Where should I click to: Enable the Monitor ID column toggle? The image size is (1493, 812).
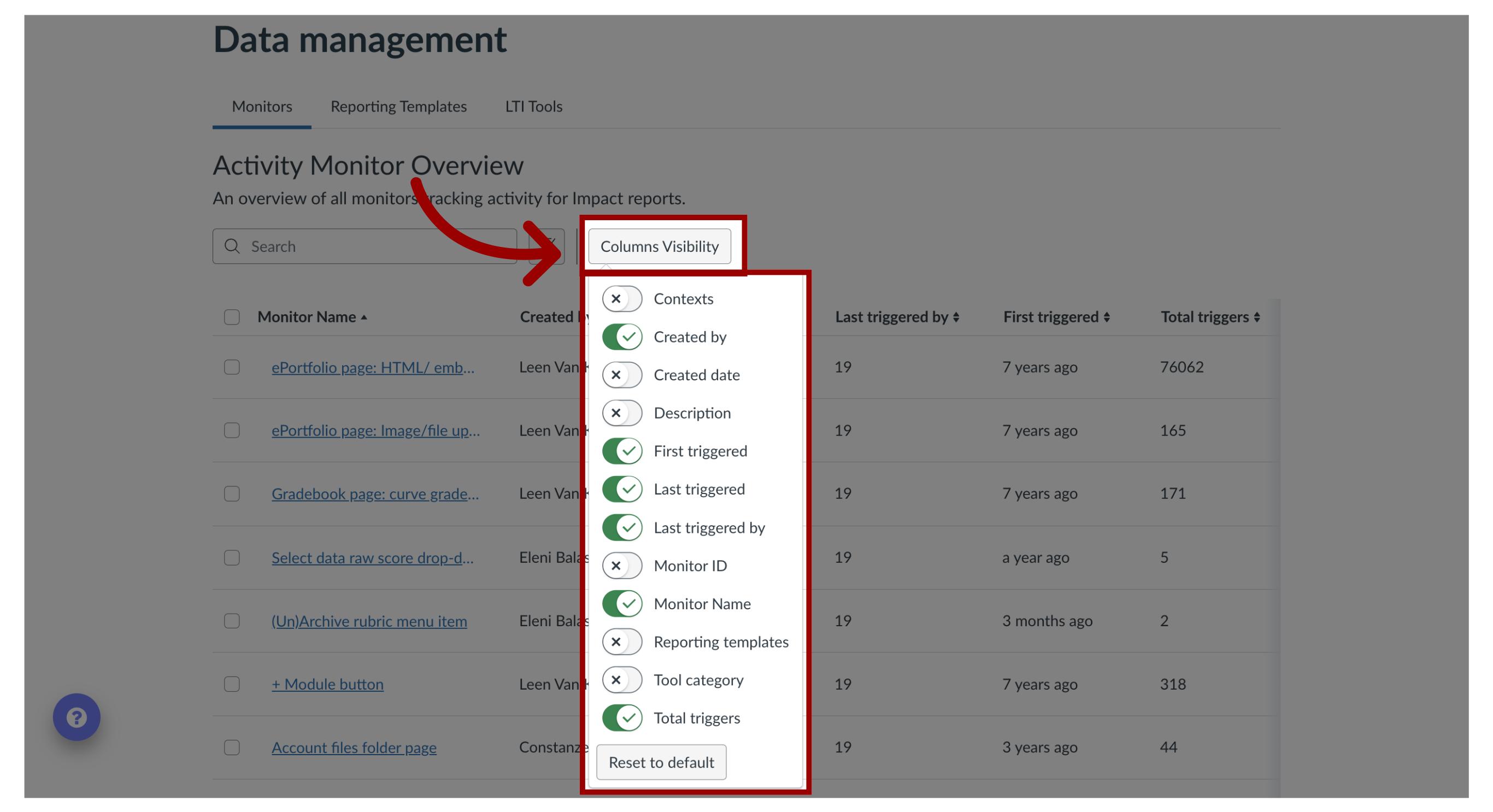622,566
